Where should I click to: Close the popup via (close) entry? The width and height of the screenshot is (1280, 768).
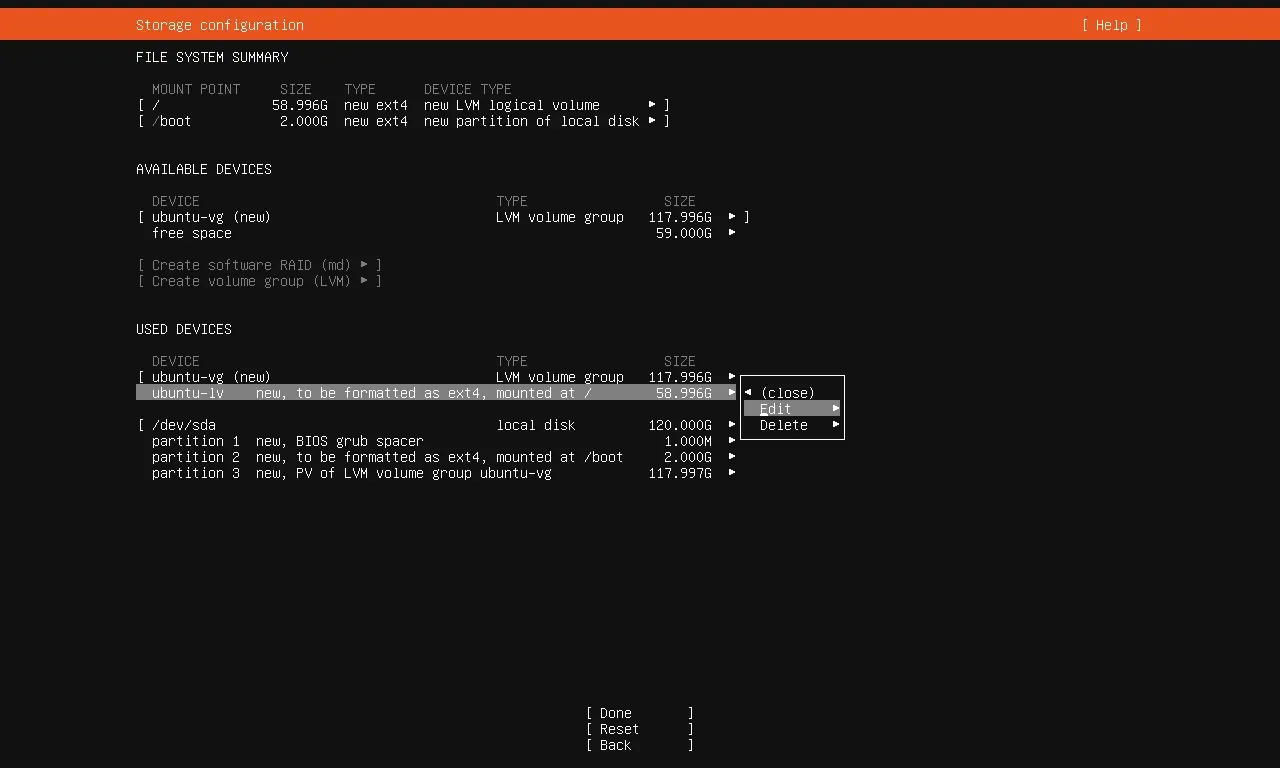[x=787, y=393]
